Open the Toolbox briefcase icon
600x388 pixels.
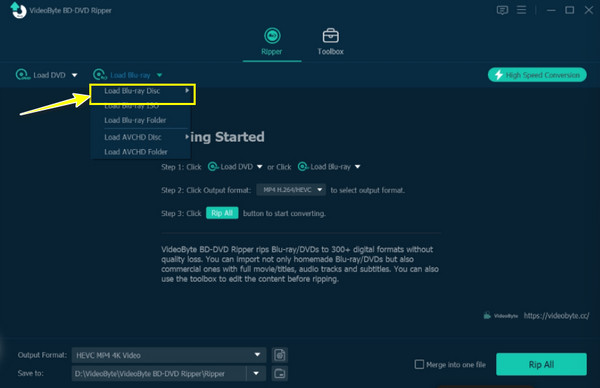pyautogui.click(x=331, y=36)
